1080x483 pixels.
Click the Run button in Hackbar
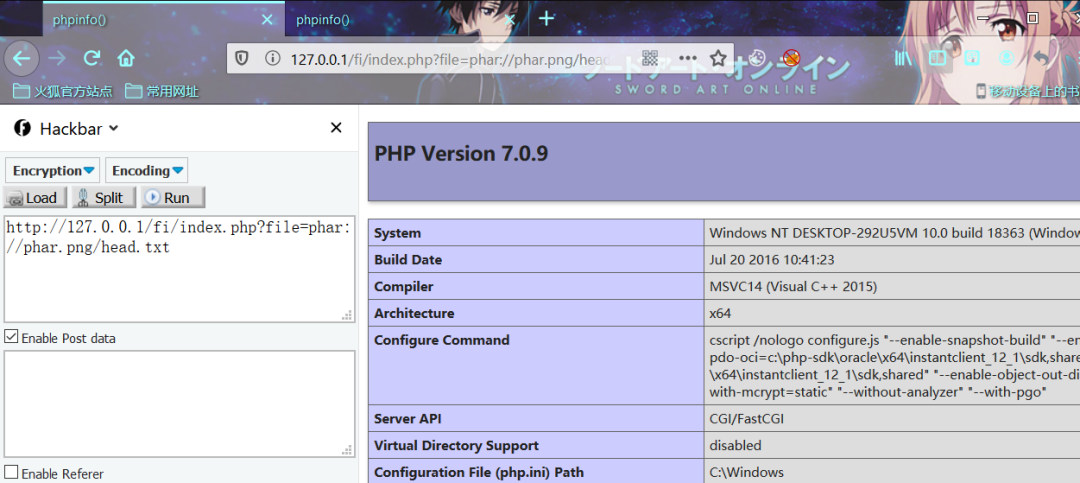coord(173,198)
